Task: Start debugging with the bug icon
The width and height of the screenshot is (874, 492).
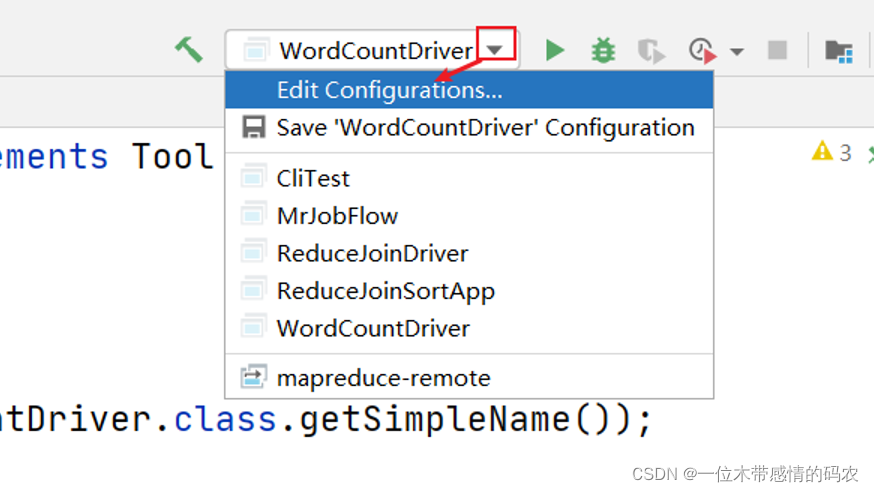Action: pyautogui.click(x=603, y=49)
